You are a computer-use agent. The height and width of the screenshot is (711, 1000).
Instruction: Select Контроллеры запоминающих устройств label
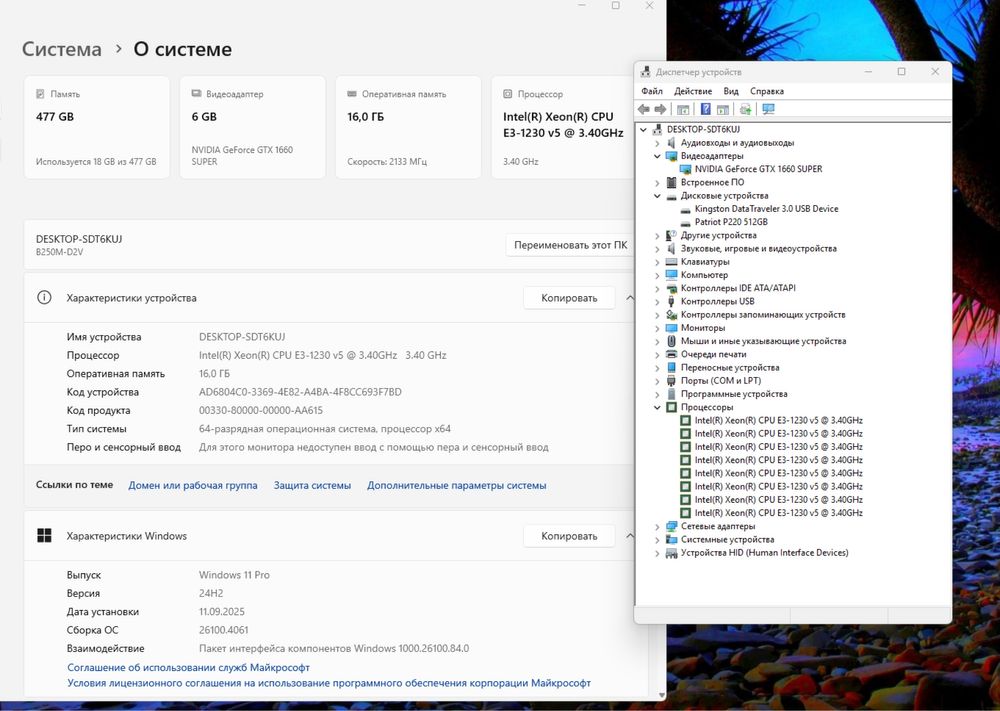[x=763, y=314]
